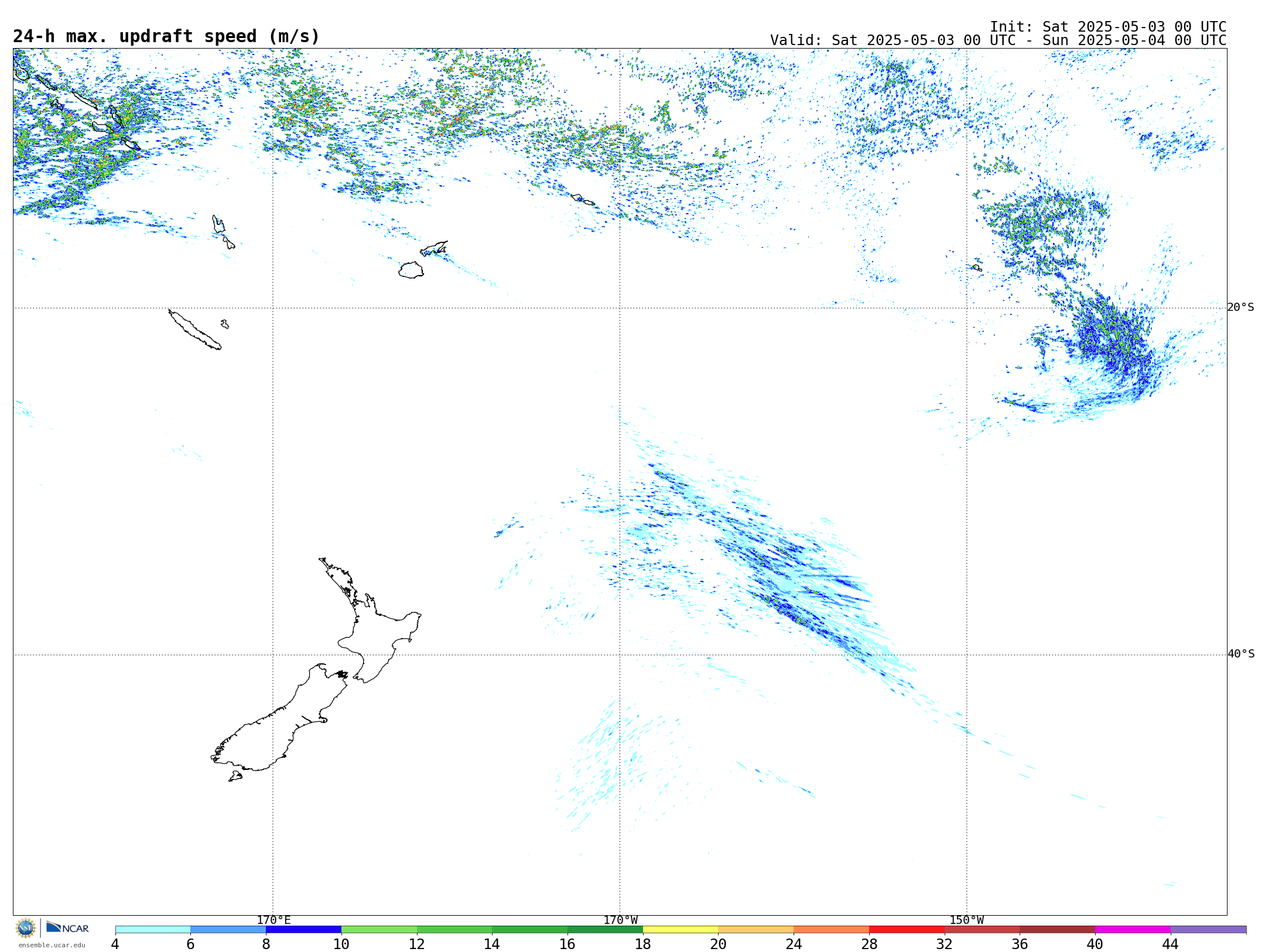Click the 20°S latitude label
Screen dimensions: 1265x952
coord(1241,307)
